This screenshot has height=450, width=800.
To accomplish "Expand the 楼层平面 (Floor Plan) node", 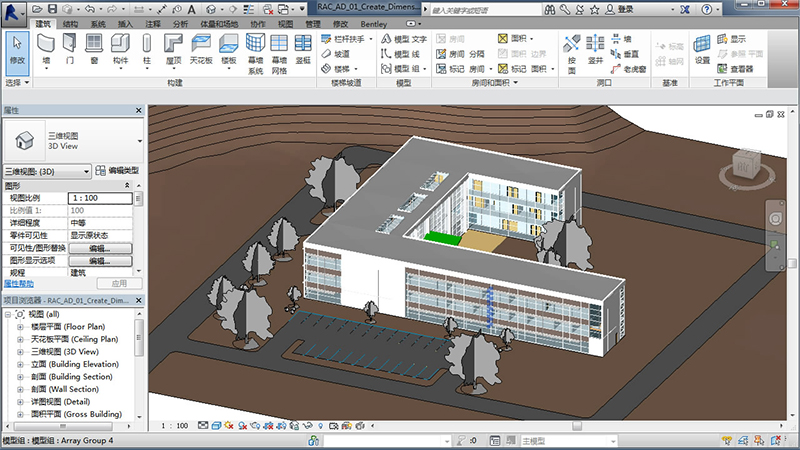I will 8,326.
